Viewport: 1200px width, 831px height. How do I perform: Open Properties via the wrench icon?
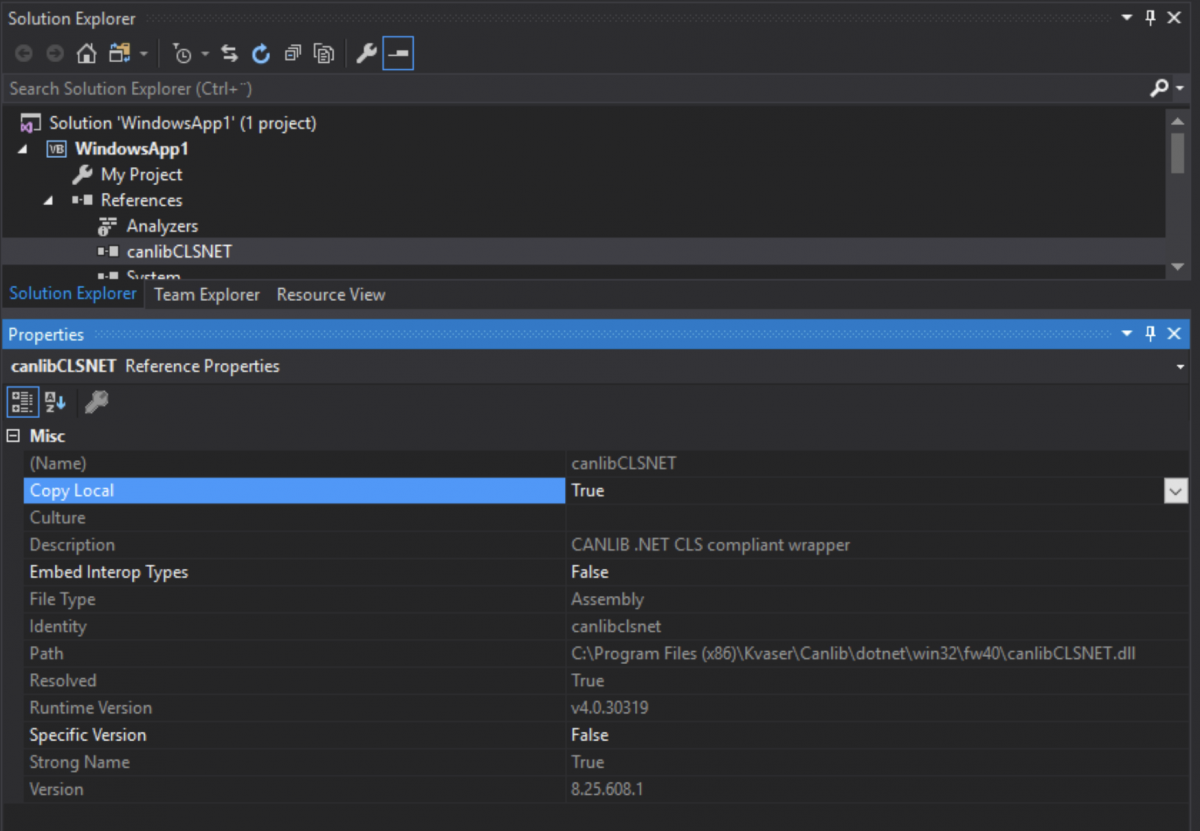(x=367, y=53)
